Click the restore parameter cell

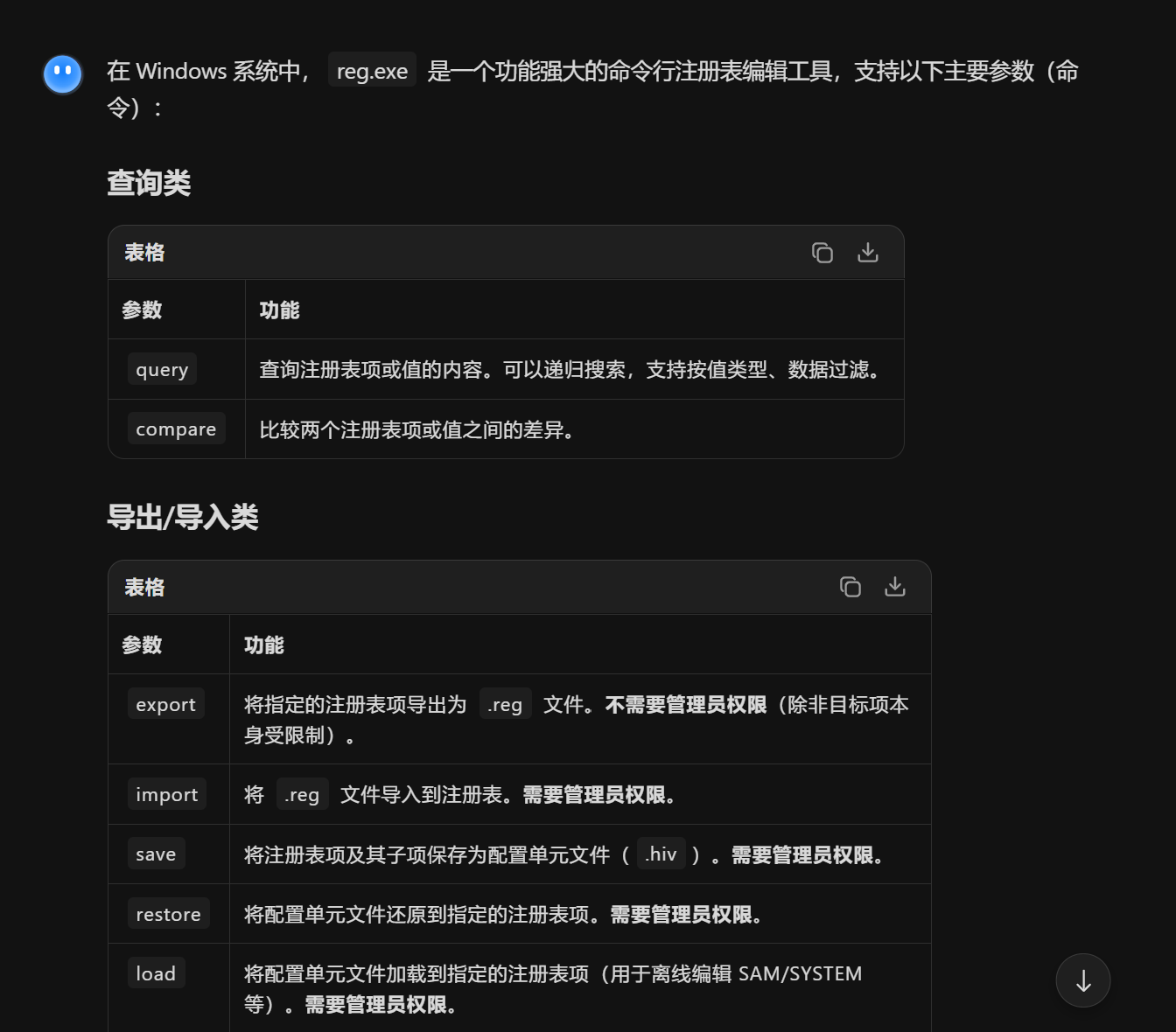[168, 914]
